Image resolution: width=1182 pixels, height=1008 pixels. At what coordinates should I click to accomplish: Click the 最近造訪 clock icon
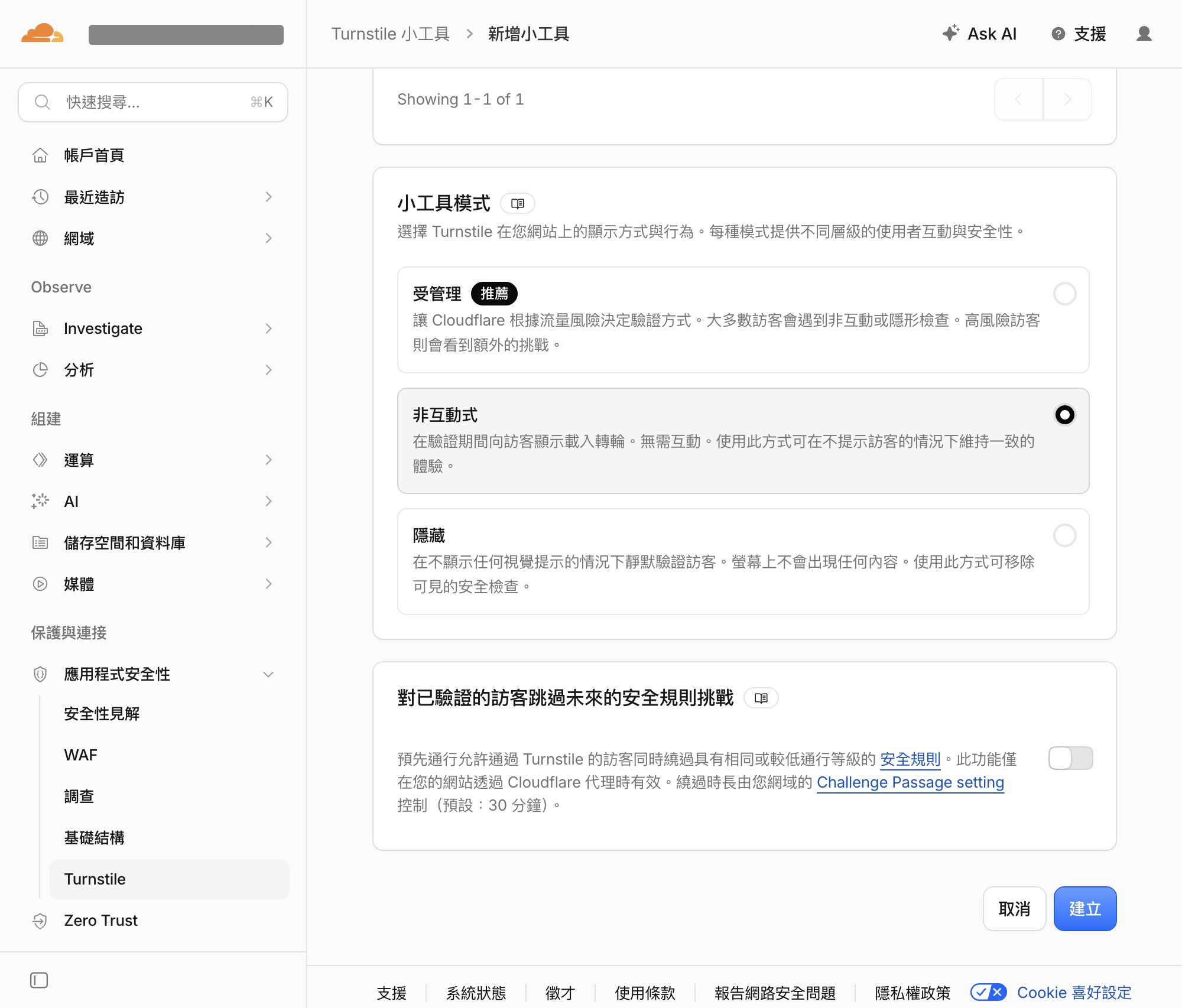[40, 197]
